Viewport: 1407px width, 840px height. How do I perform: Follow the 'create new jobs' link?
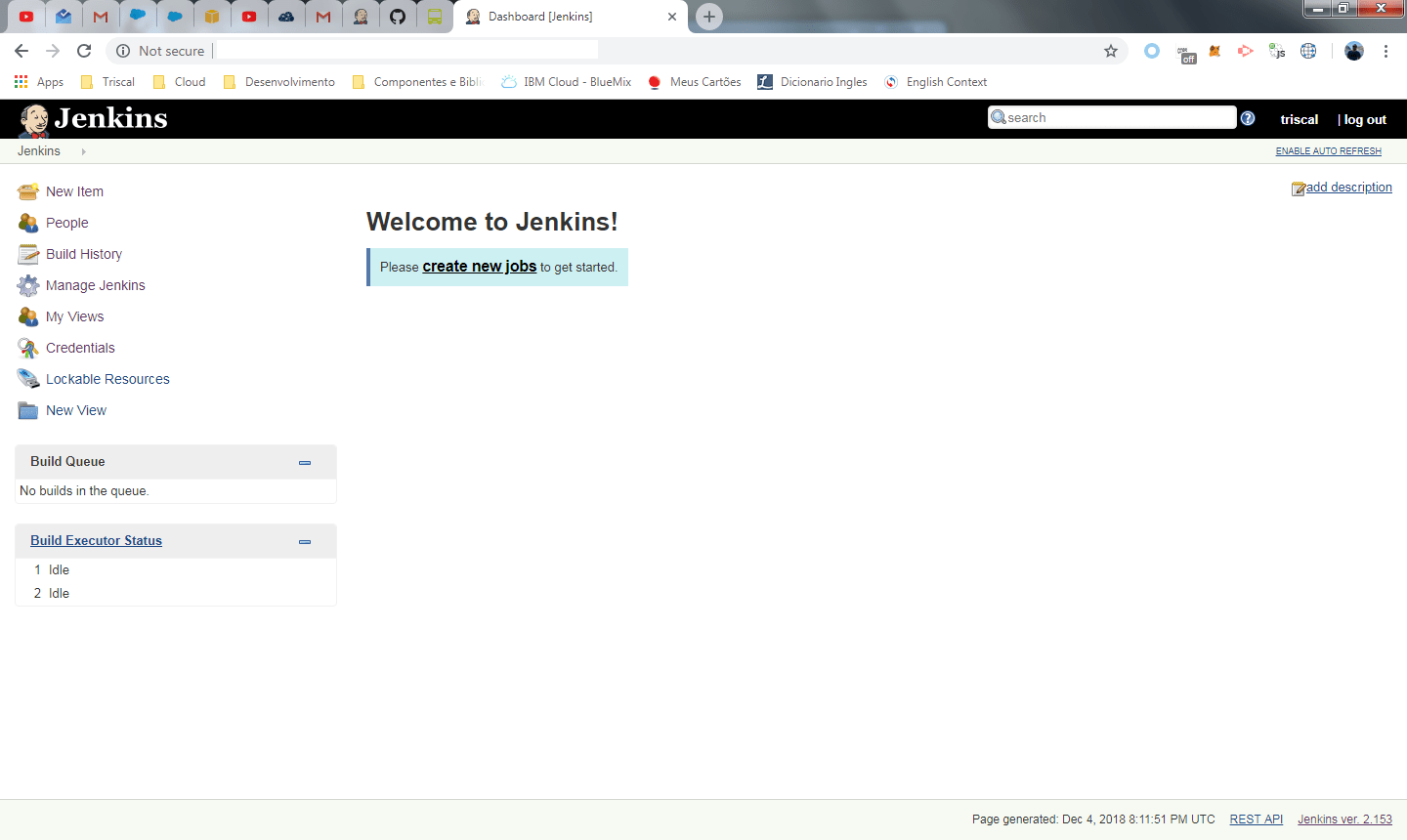pos(480,267)
